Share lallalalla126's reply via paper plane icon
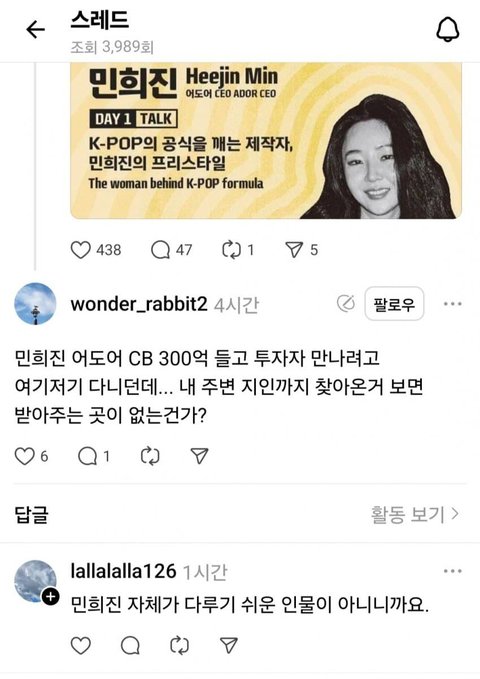Screen dimensions: 480x679 (229, 645)
